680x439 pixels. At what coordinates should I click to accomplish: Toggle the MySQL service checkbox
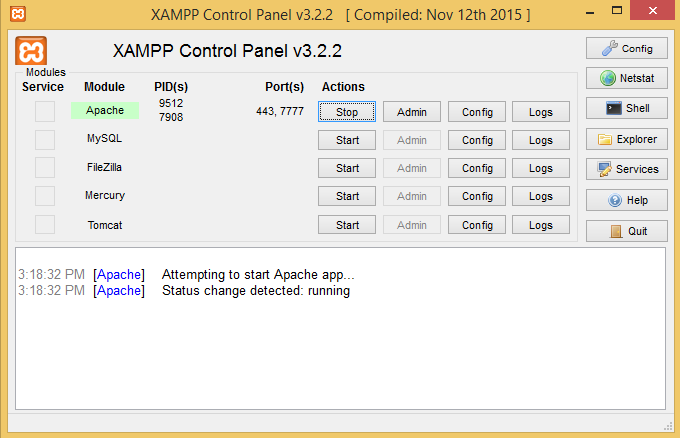tap(45, 140)
